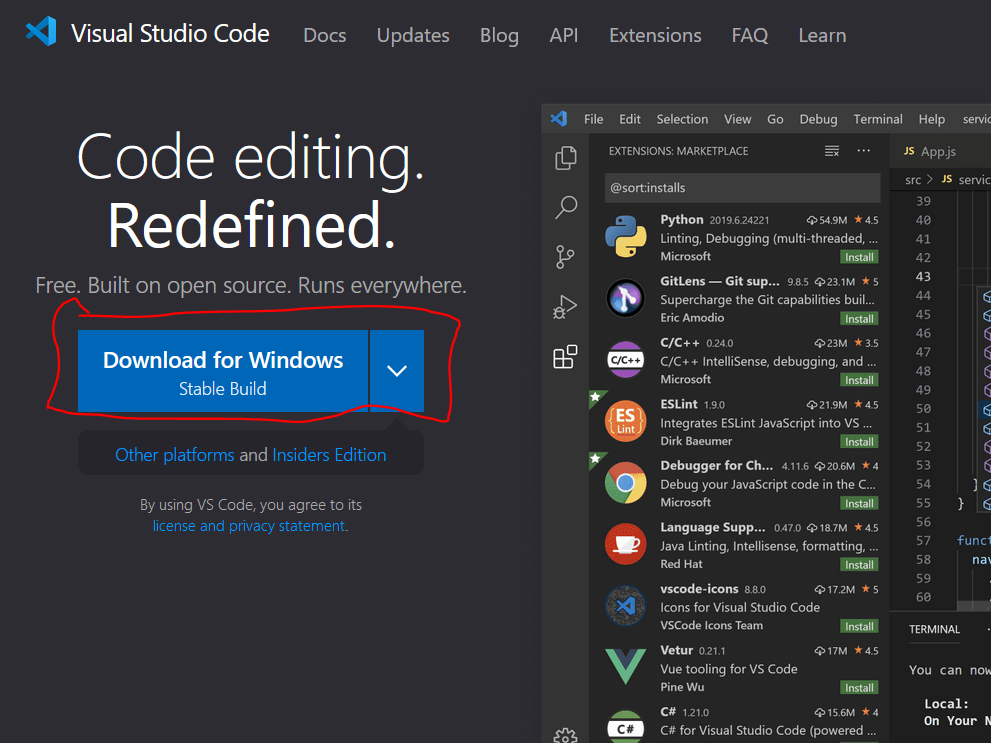
Task: Click the Download for Windows button
Action: (222, 369)
